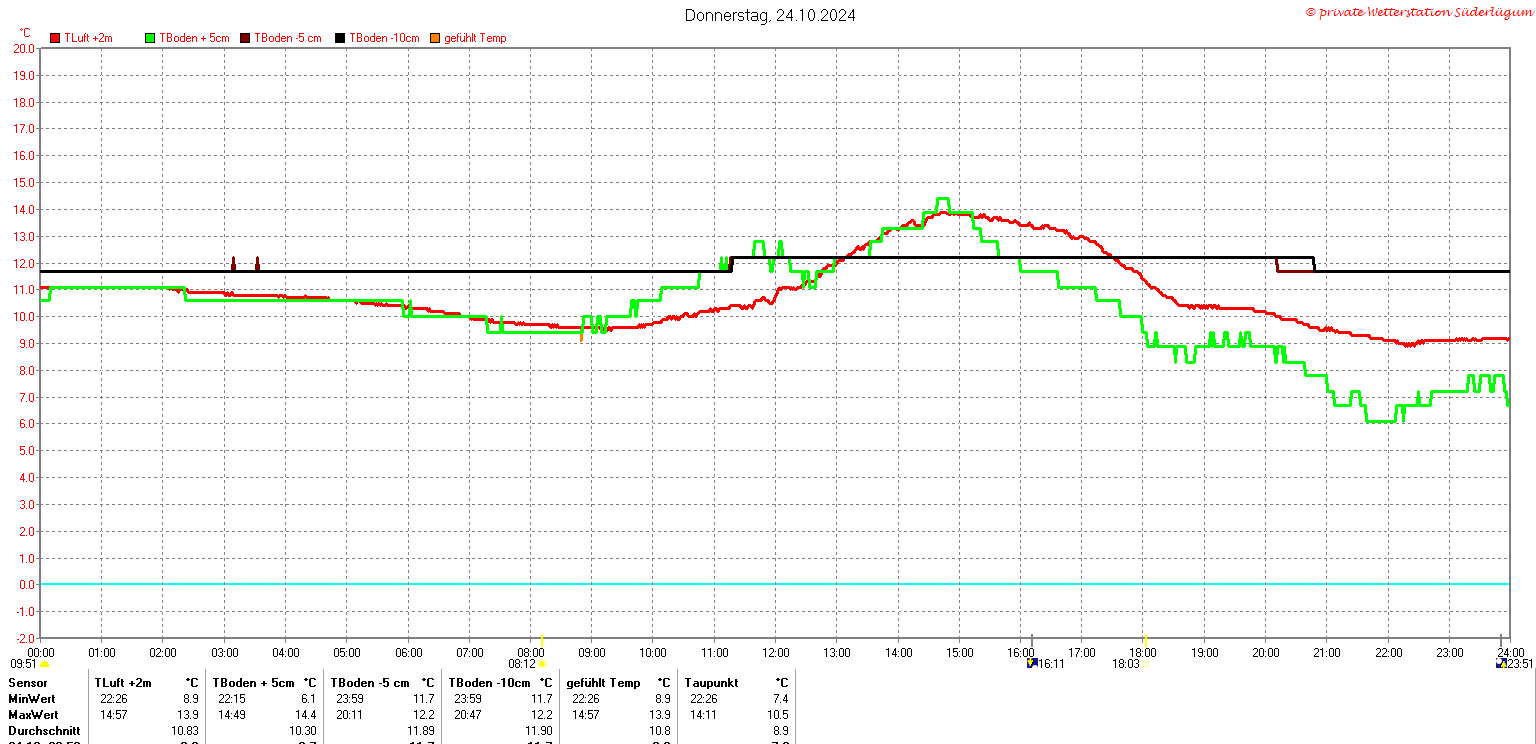
Task: Click the TLuft +2m column header in table
Action: coord(123,683)
